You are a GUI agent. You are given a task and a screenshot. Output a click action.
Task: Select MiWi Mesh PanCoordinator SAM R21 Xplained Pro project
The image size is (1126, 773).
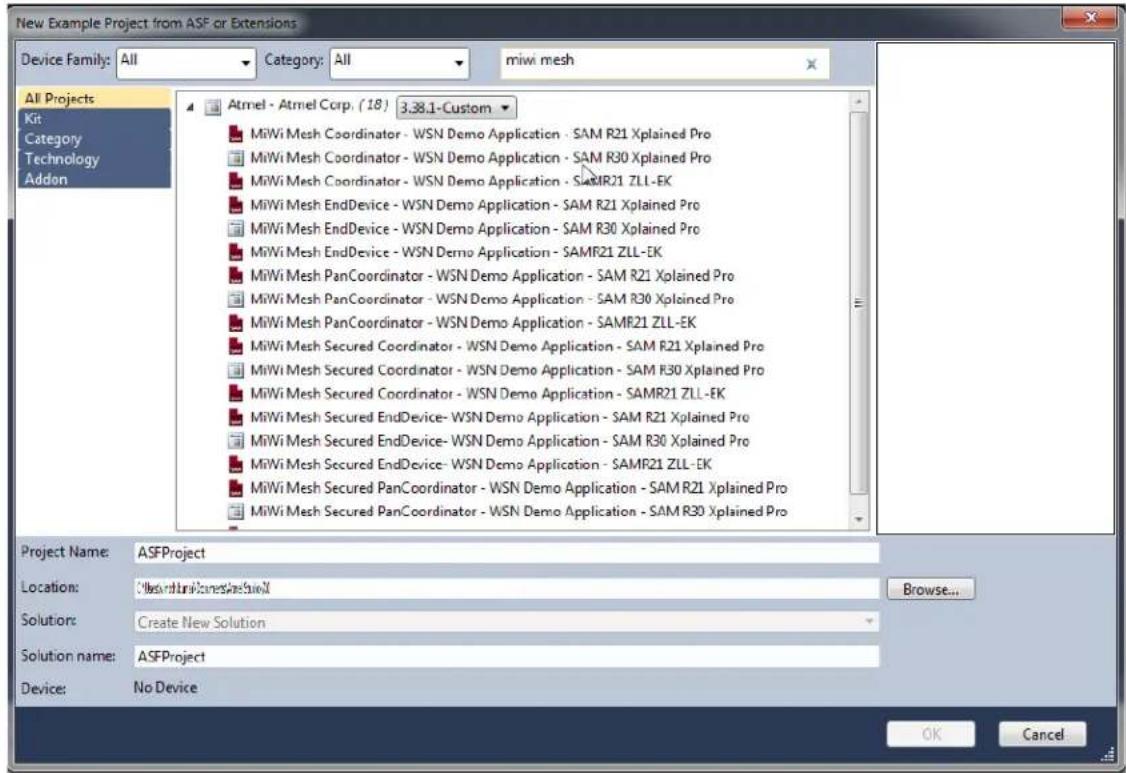click(492, 276)
